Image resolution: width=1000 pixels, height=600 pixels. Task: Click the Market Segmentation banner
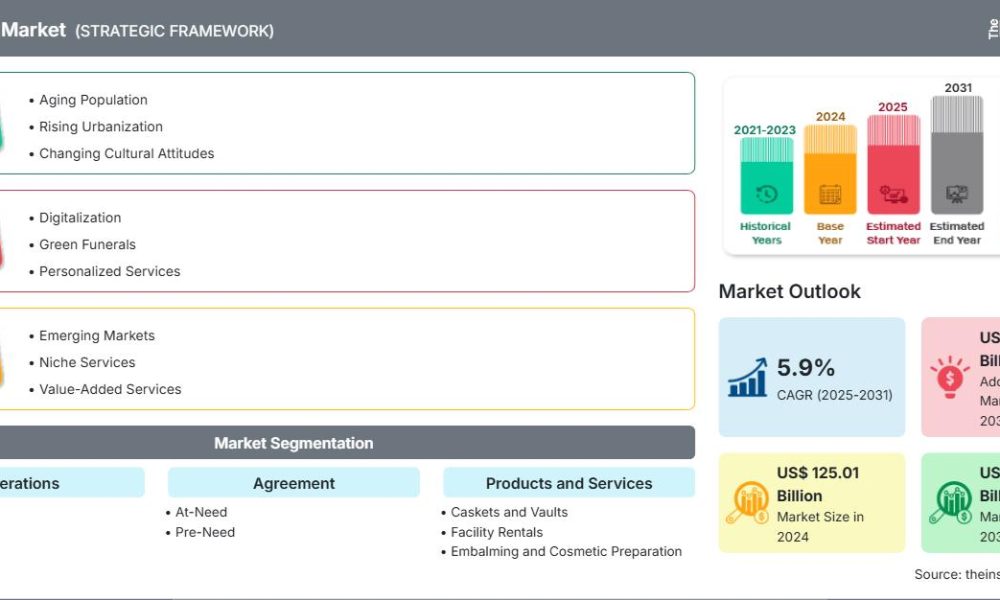pos(293,443)
